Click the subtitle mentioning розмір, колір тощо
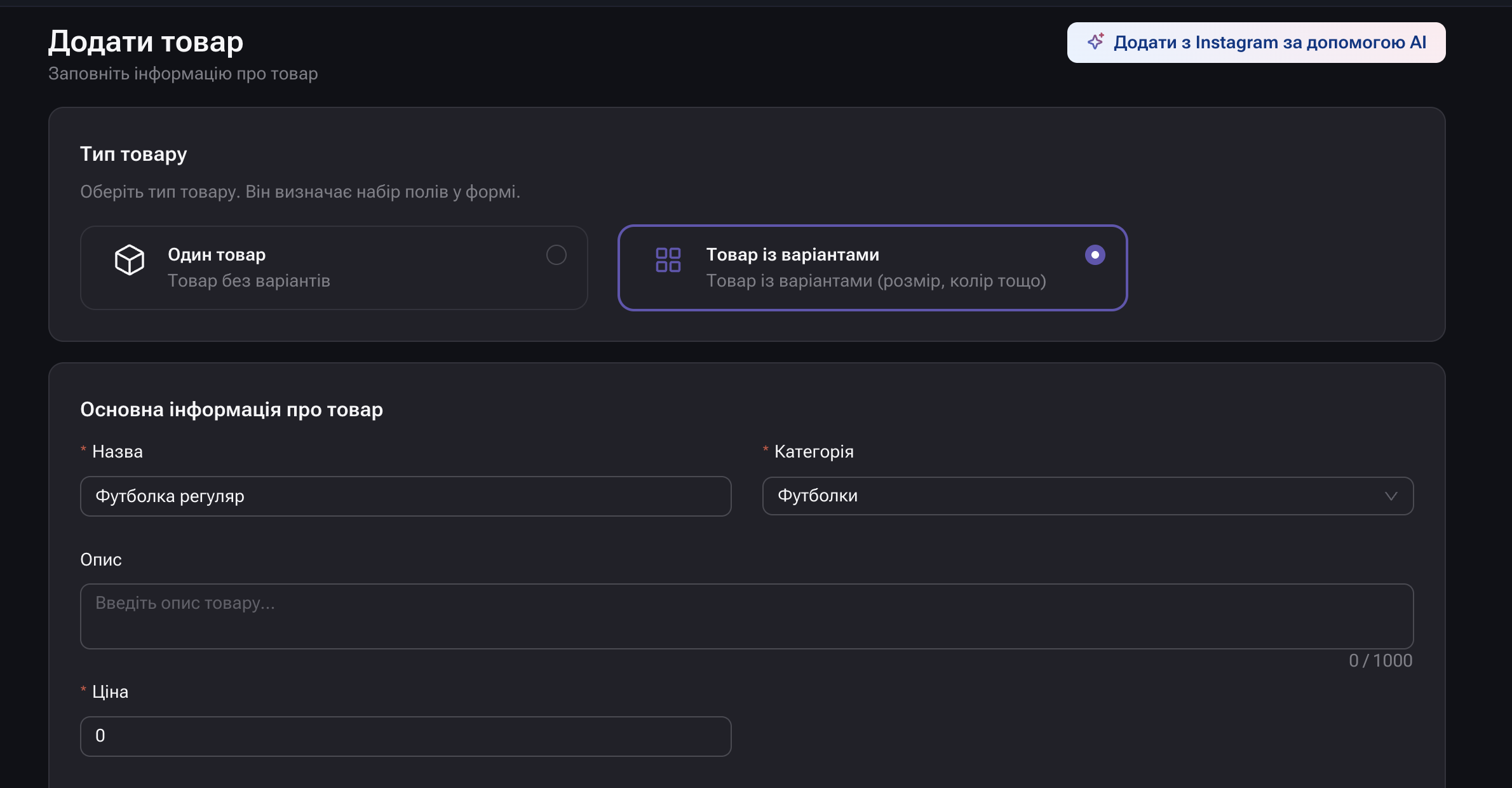This screenshot has height=788, width=1512. 876,281
